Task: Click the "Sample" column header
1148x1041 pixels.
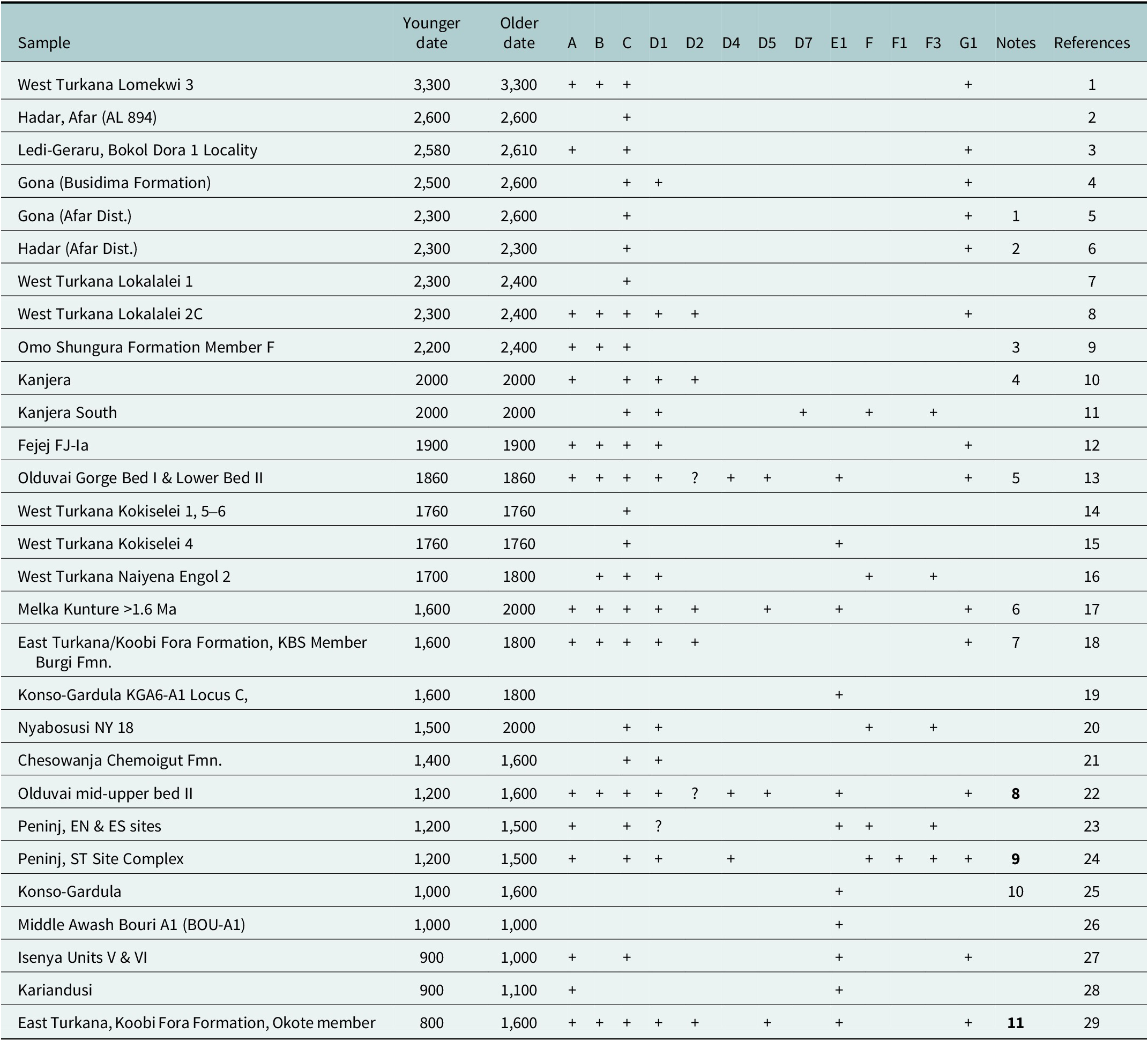Action: click(x=44, y=43)
